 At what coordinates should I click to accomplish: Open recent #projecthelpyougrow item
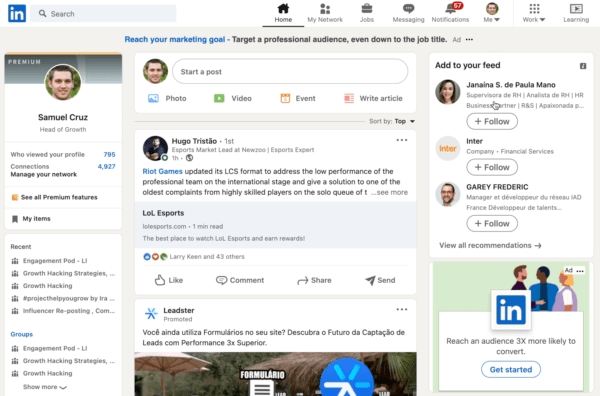(63, 298)
